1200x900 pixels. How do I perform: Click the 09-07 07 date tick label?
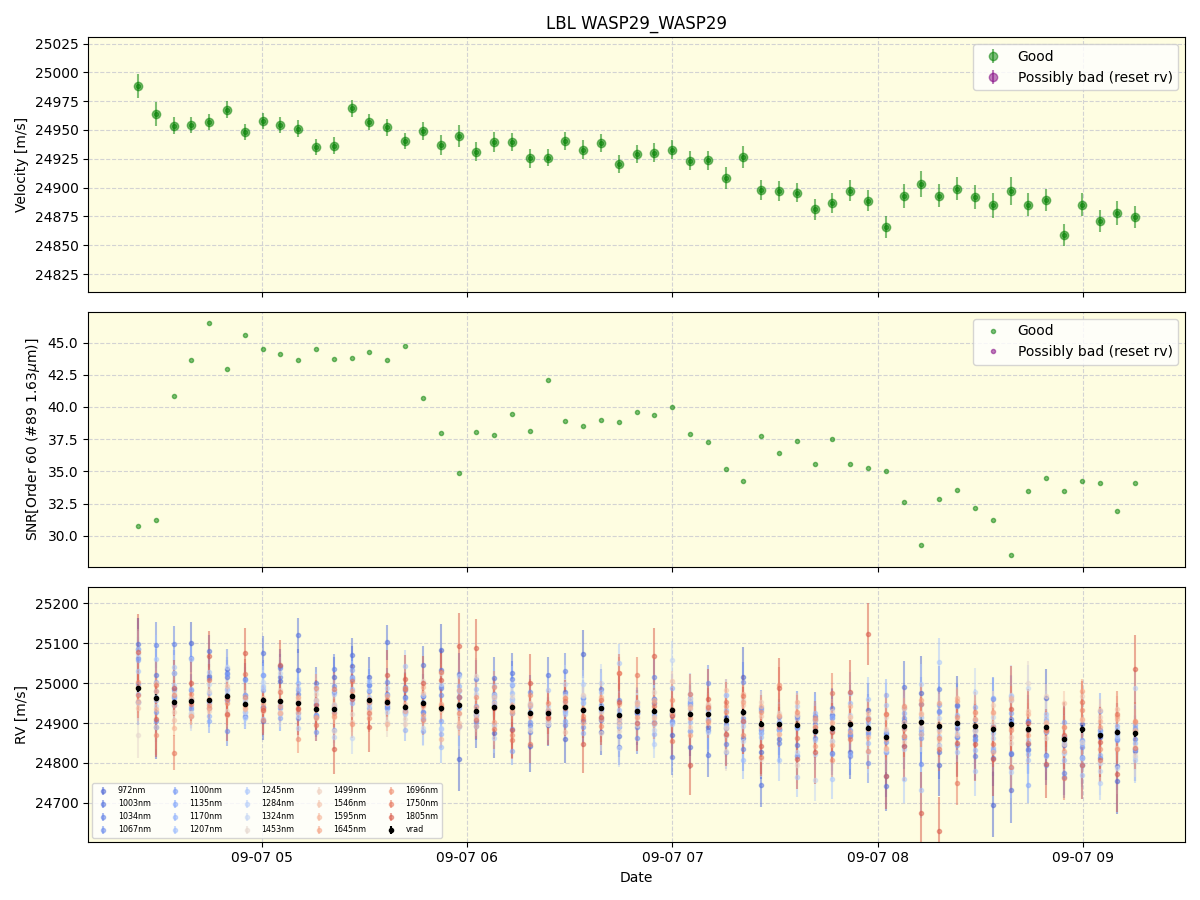[672, 856]
